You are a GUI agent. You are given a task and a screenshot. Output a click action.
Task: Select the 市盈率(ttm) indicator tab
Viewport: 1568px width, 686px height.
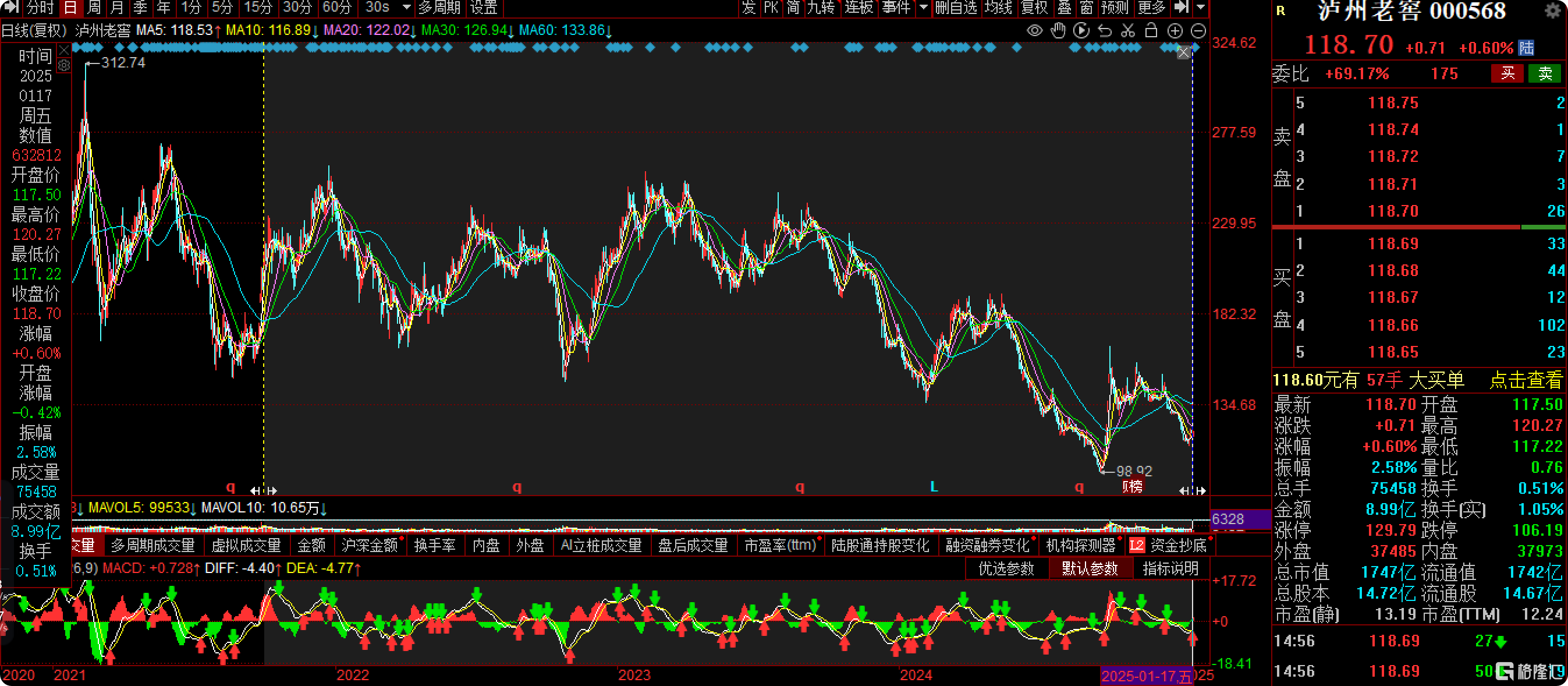781,545
